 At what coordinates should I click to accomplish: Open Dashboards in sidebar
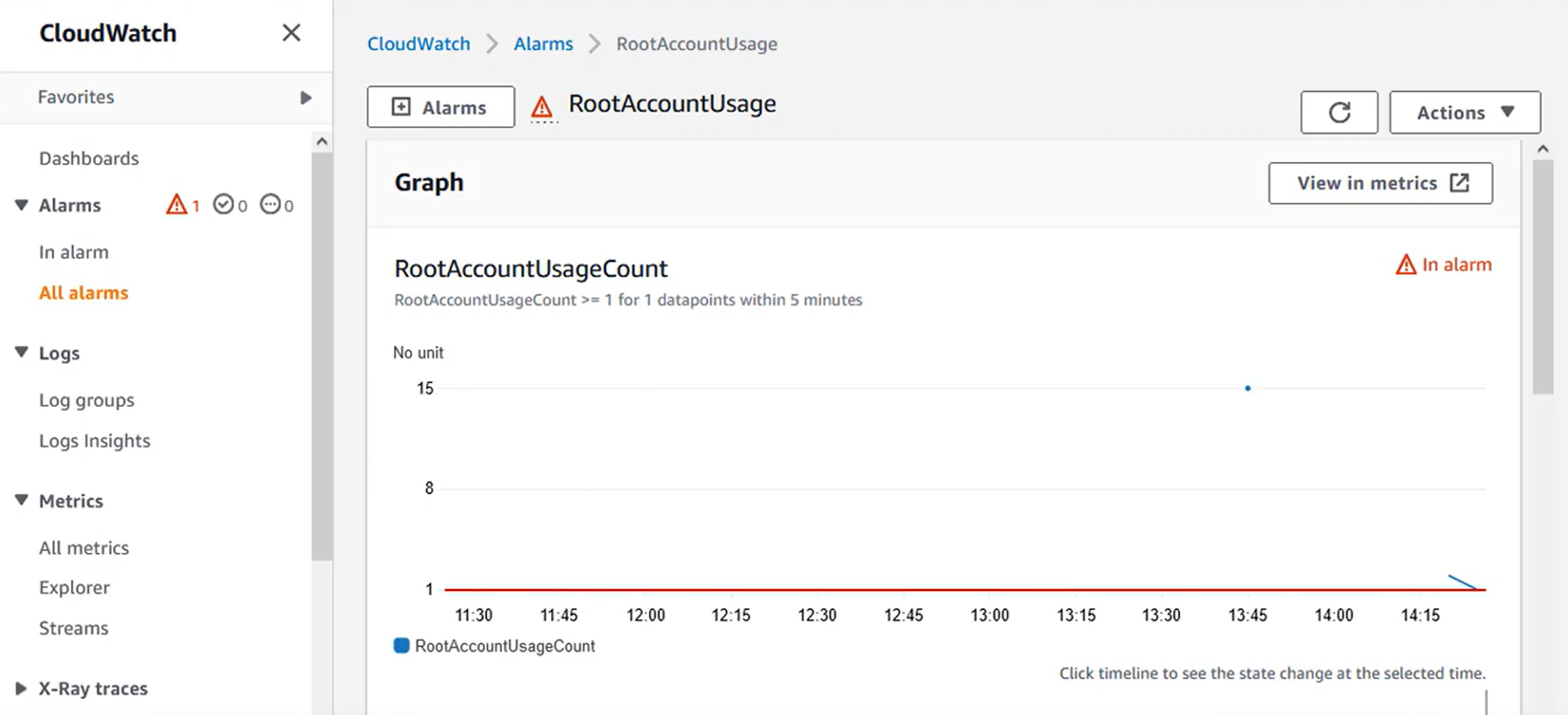89,158
